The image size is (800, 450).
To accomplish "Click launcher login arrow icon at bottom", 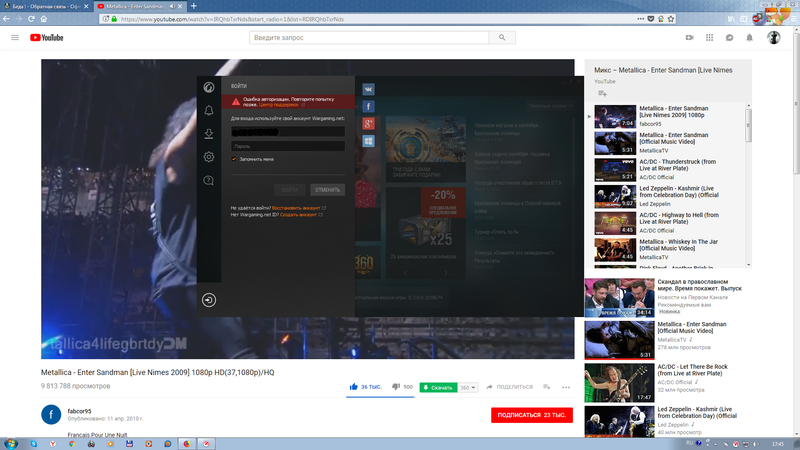I will pos(209,300).
